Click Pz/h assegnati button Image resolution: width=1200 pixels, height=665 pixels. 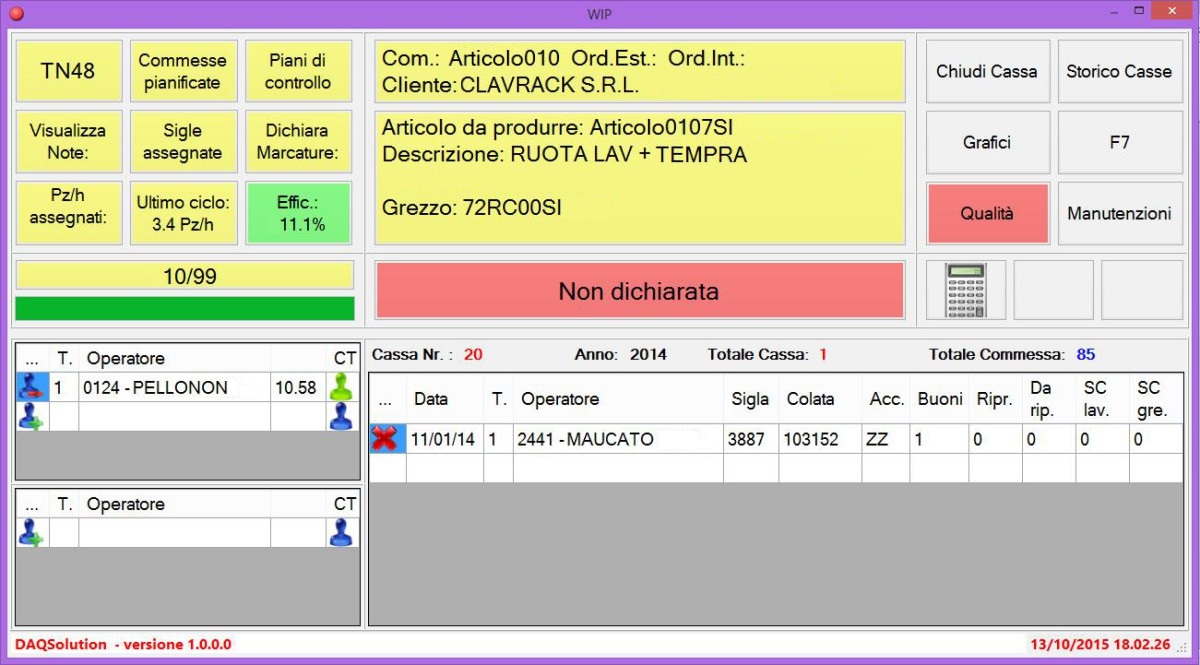pyautogui.click(x=69, y=213)
